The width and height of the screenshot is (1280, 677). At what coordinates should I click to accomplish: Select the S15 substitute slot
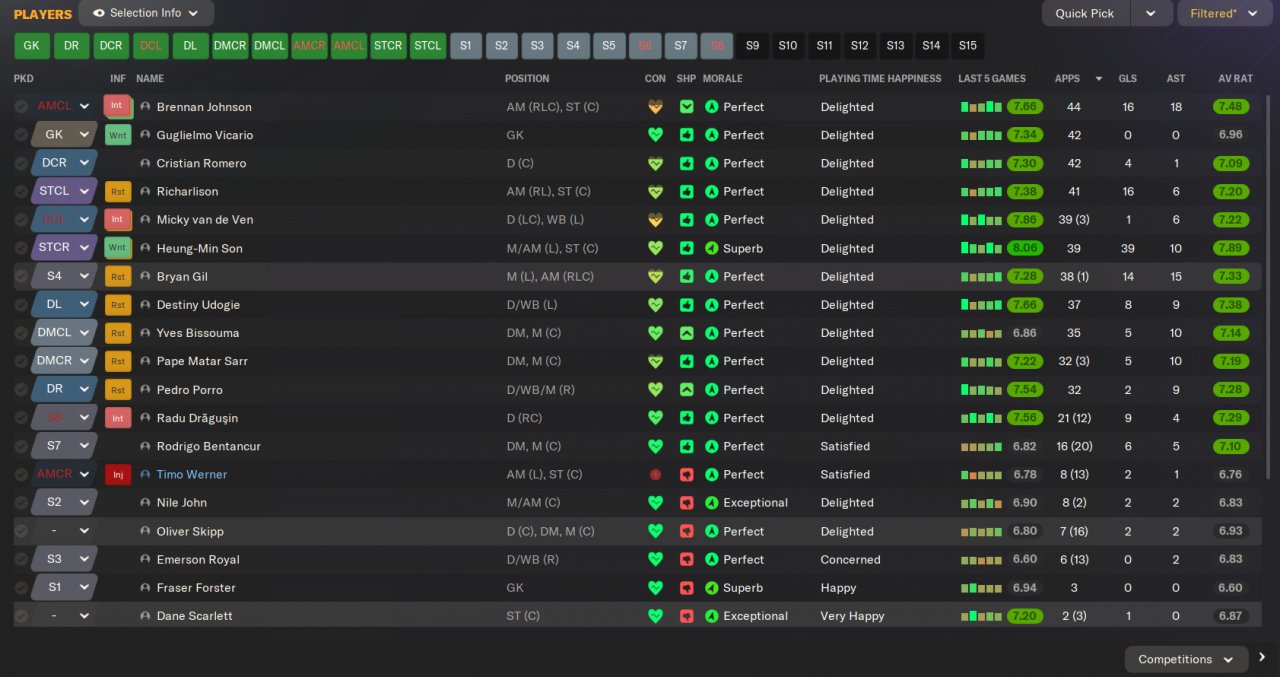coord(967,46)
